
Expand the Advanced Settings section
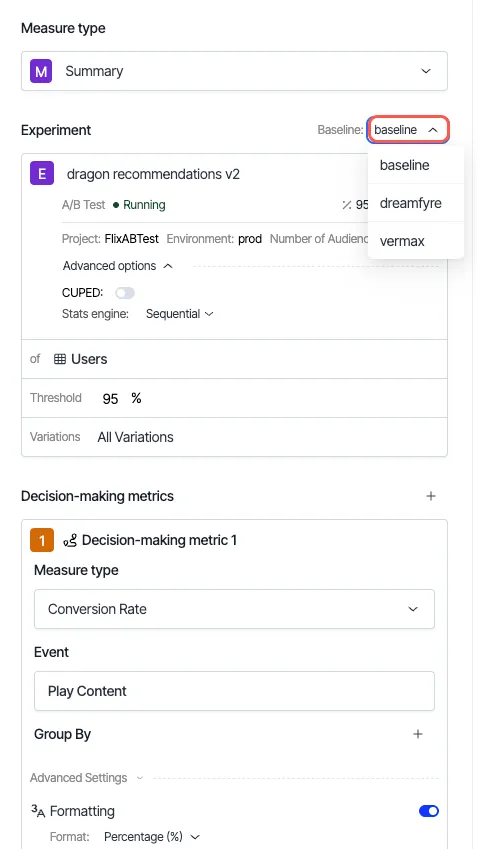tap(87, 778)
